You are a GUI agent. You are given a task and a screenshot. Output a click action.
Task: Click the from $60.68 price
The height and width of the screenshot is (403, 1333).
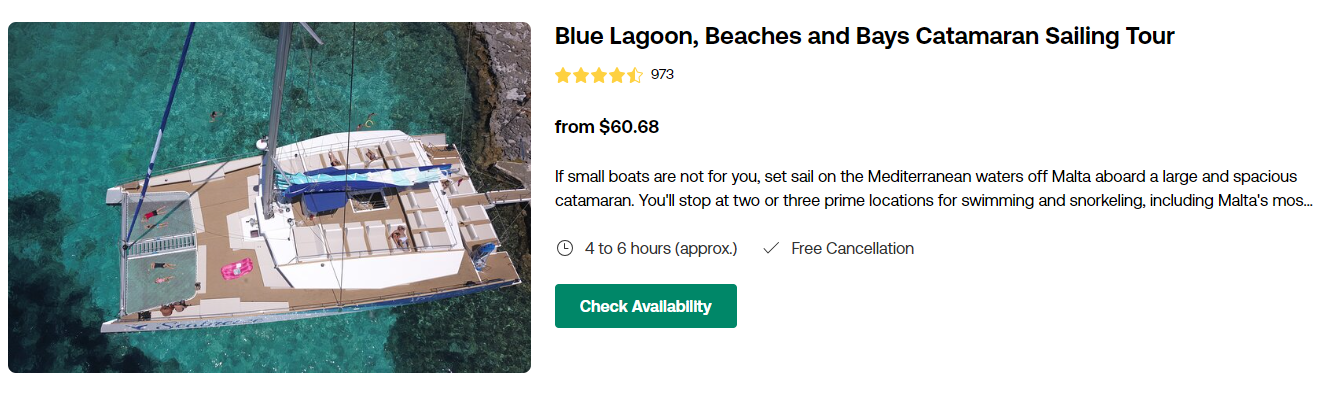[606, 127]
